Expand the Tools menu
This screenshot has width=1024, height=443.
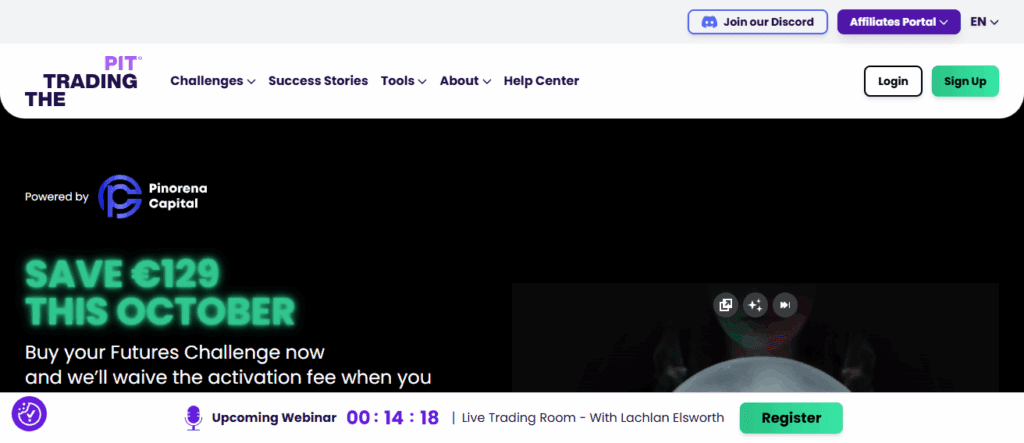tap(403, 81)
